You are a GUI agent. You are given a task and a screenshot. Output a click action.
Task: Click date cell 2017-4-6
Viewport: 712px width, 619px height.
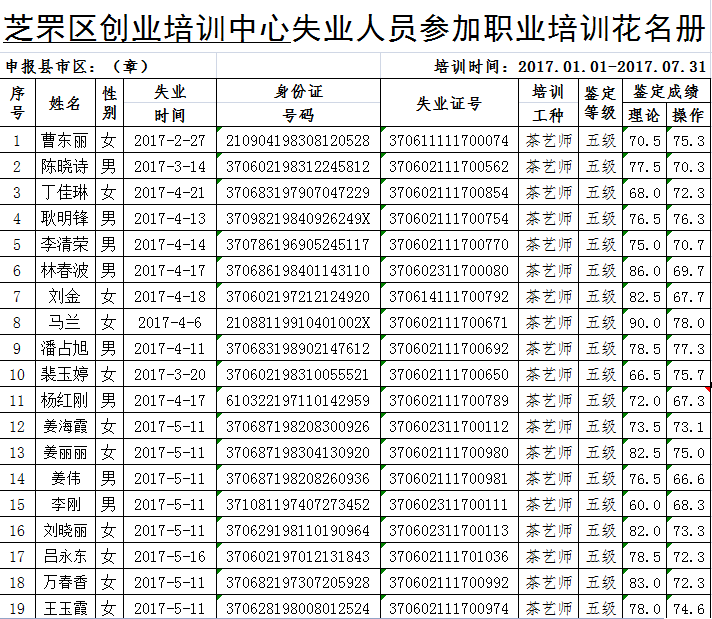pos(170,322)
